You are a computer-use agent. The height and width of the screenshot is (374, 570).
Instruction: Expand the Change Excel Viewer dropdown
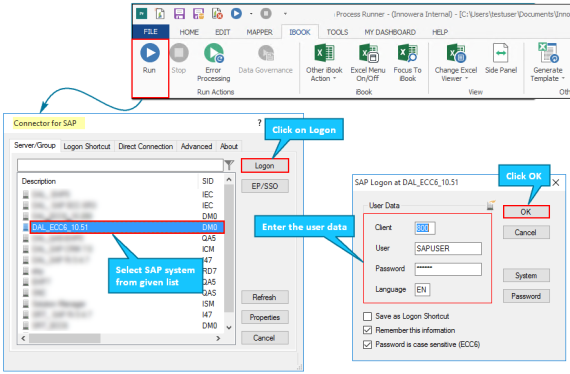click(466, 79)
